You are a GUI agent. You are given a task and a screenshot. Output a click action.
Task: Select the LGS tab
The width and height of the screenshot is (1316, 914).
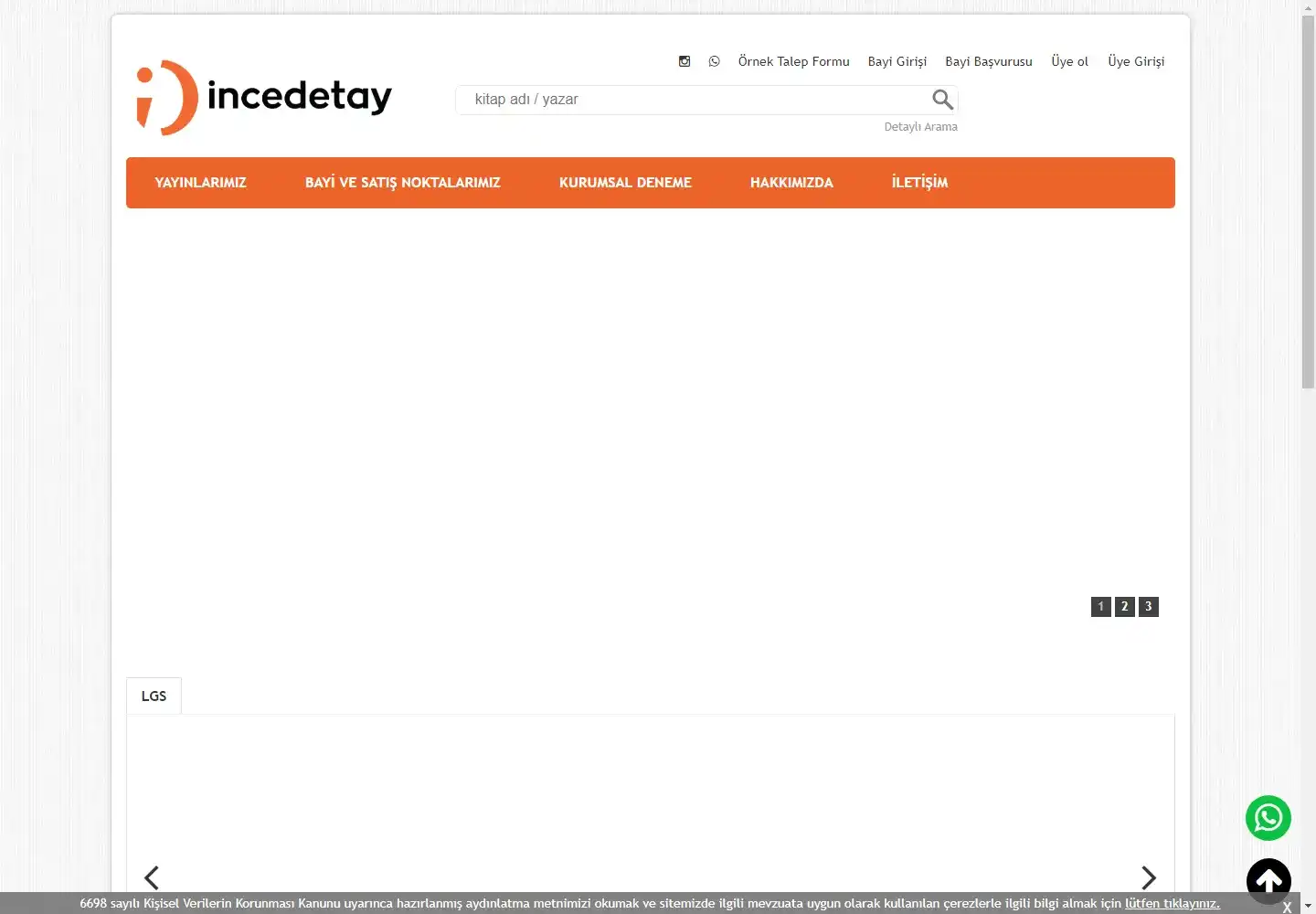point(154,696)
